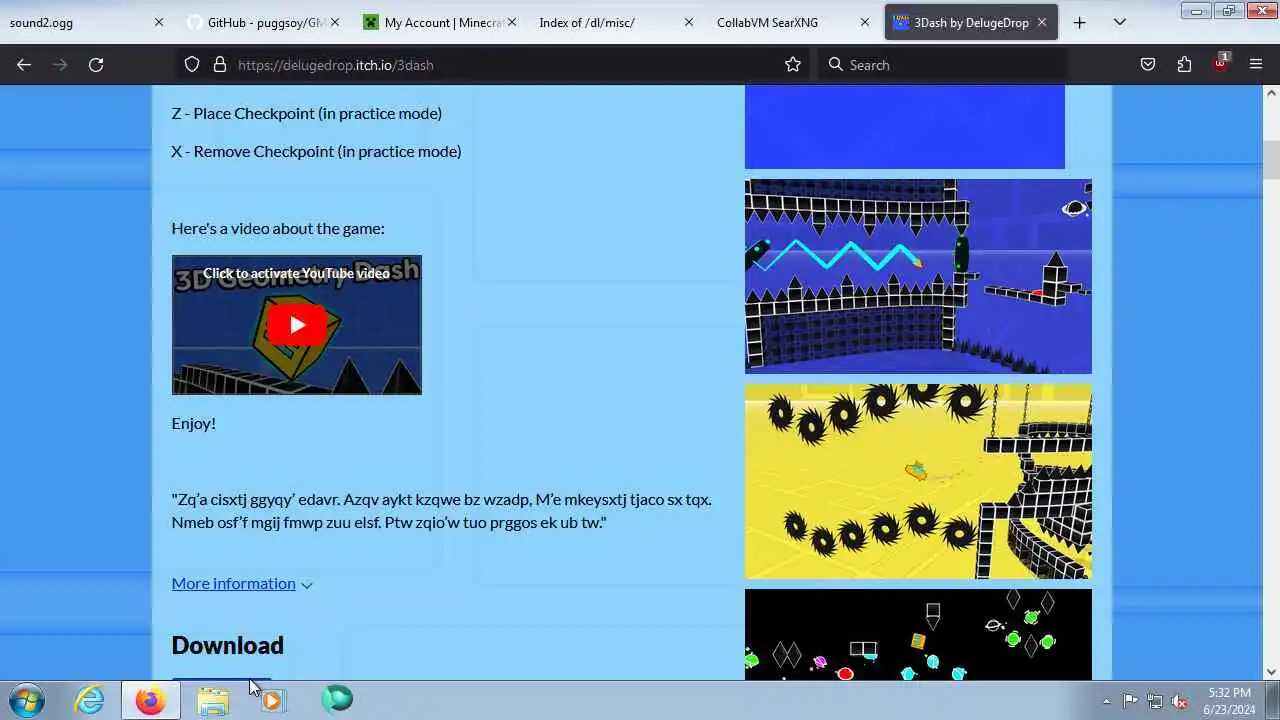Click the 'Enjoy!' text
Screen dimensions: 1280x720
pyautogui.click(x=194, y=423)
